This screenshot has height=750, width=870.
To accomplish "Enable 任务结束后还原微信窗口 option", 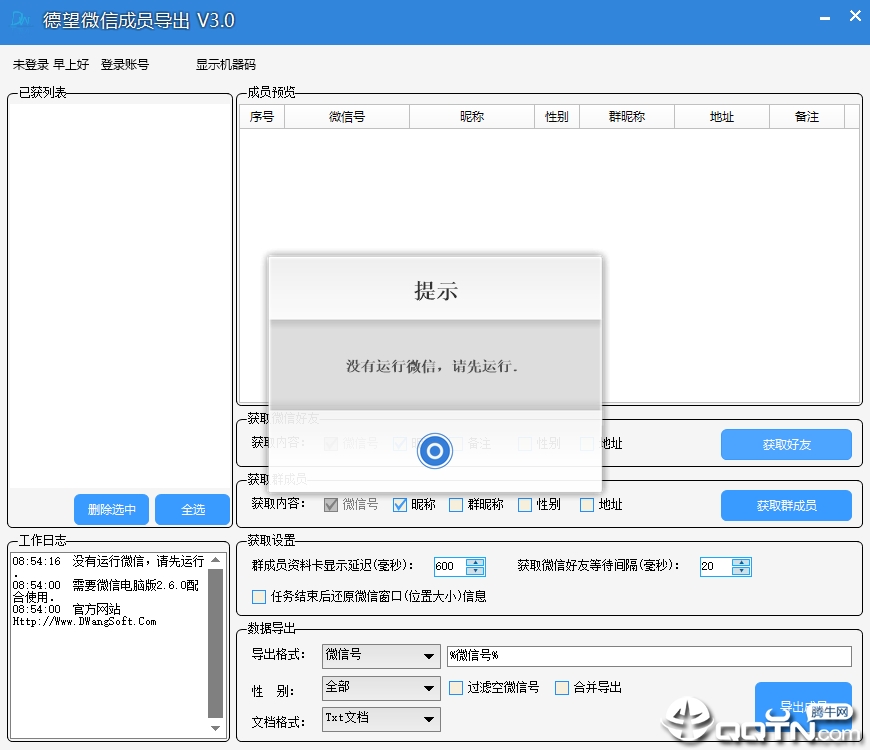I will pos(258,596).
